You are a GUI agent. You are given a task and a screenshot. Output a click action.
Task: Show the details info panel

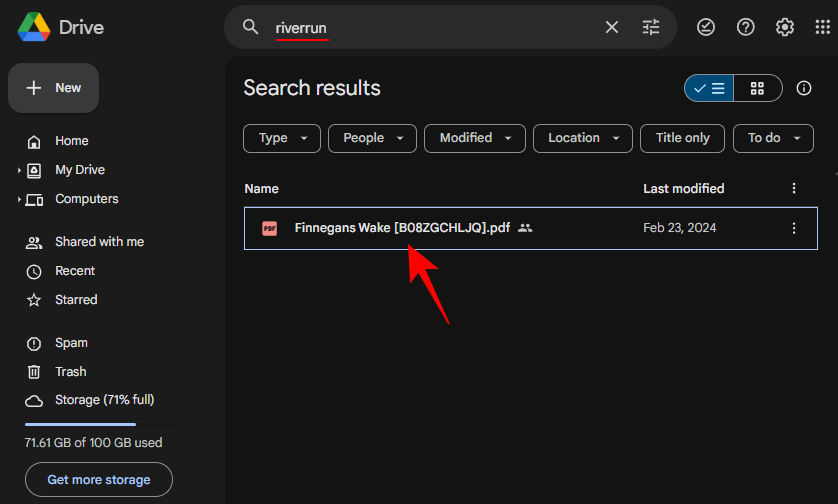tap(803, 88)
